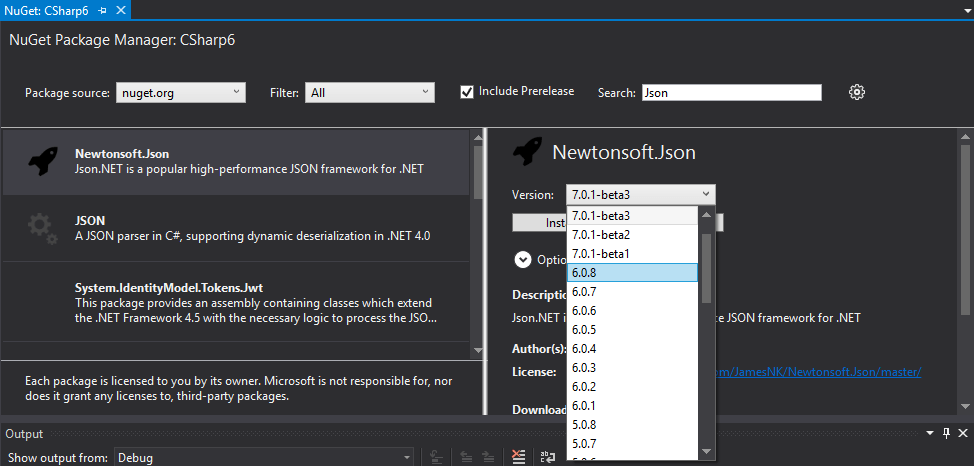Open Package source dropdown
This screenshot has width=974, height=466.
(x=181, y=93)
